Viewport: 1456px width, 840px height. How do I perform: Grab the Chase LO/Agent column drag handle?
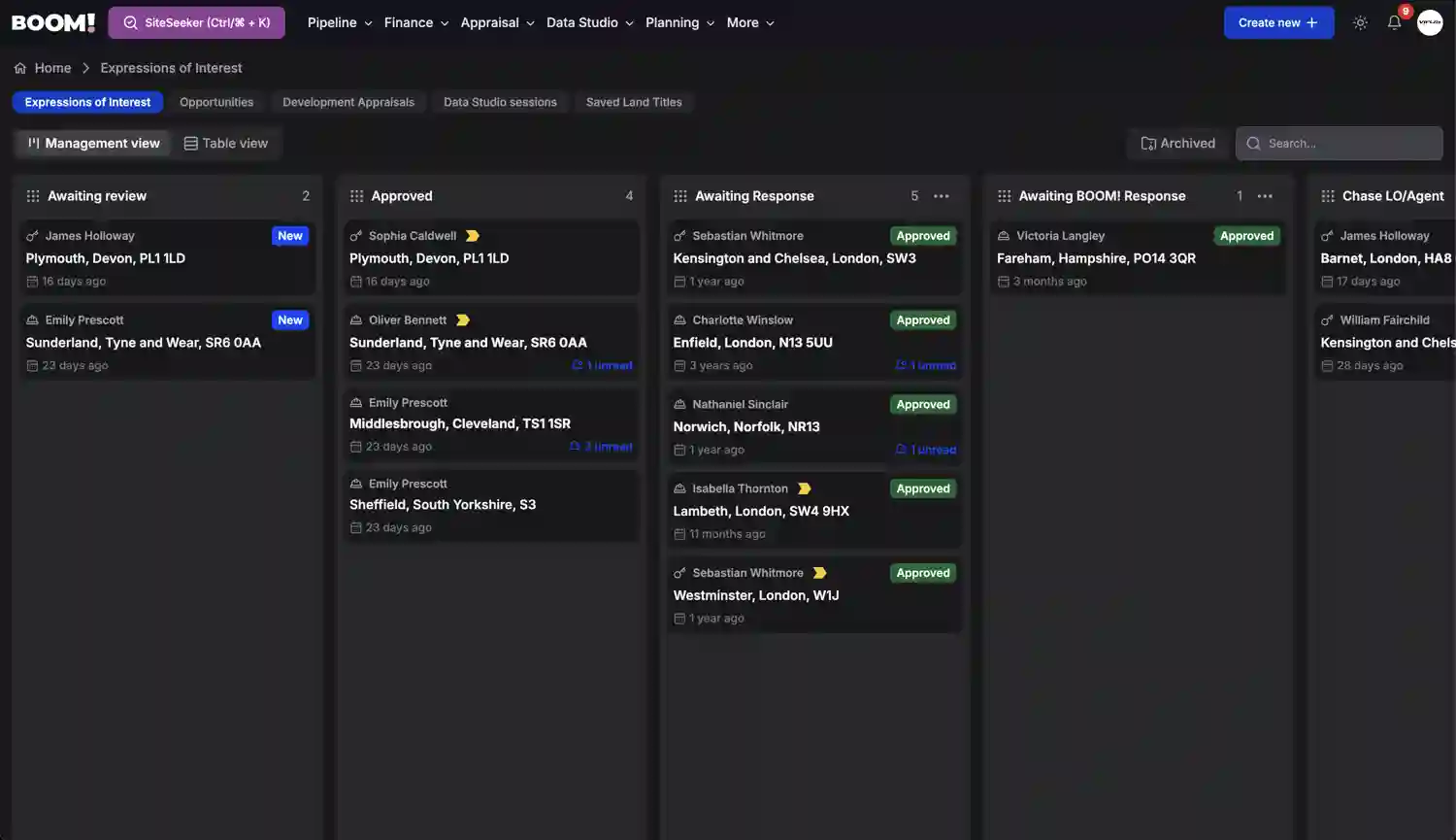[1328, 196]
